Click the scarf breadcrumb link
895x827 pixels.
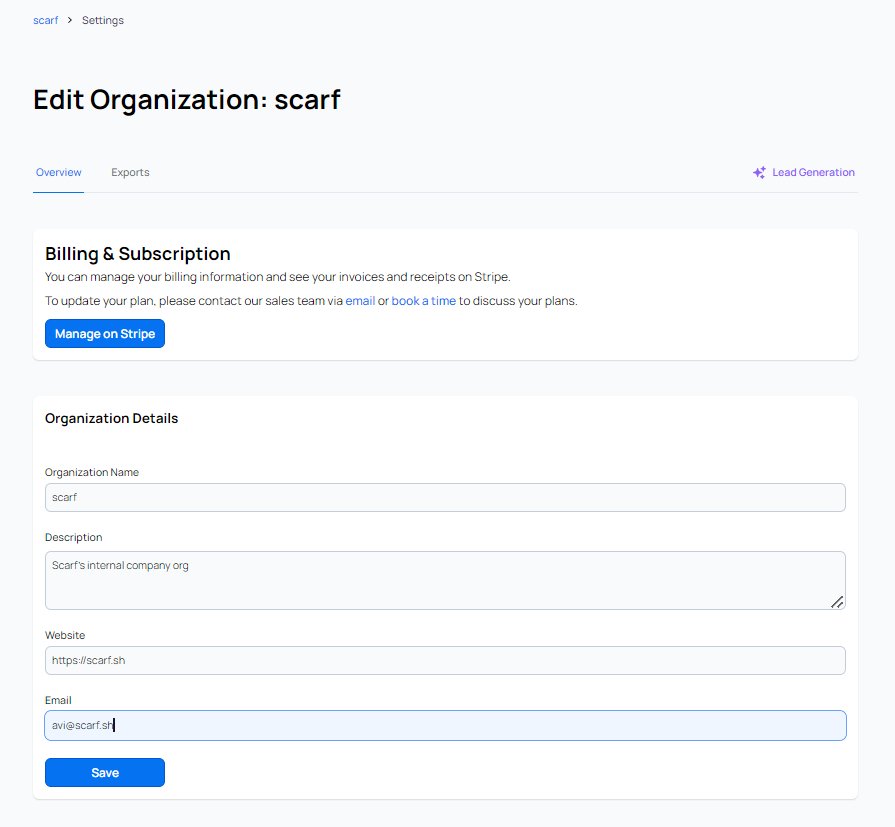(46, 21)
